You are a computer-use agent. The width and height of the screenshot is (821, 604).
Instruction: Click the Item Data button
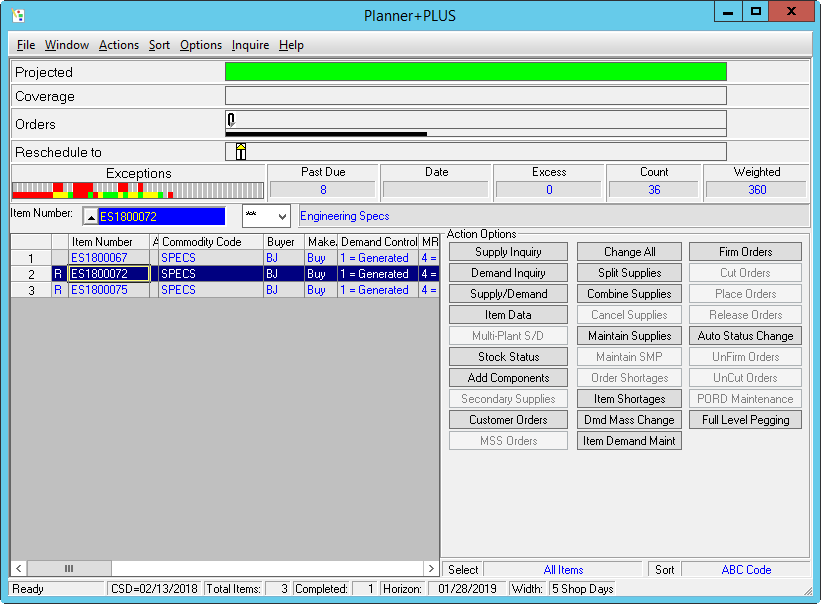(x=508, y=315)
